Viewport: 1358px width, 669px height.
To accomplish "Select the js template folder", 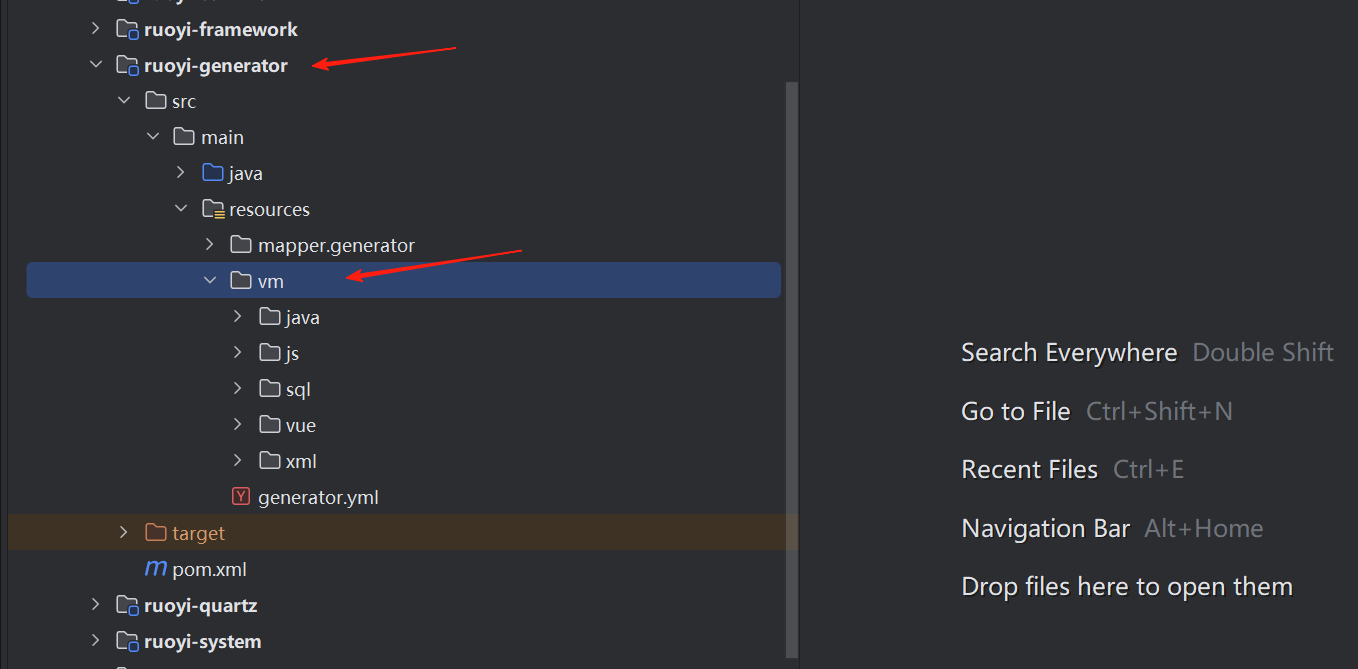I will (292, 353).
